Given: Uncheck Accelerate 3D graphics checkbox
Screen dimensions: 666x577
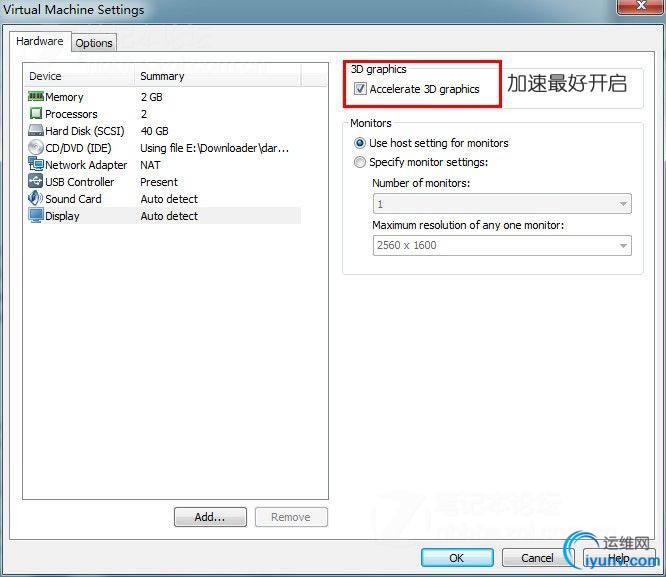Looking at the screenshot, I should tap(360, 89).
